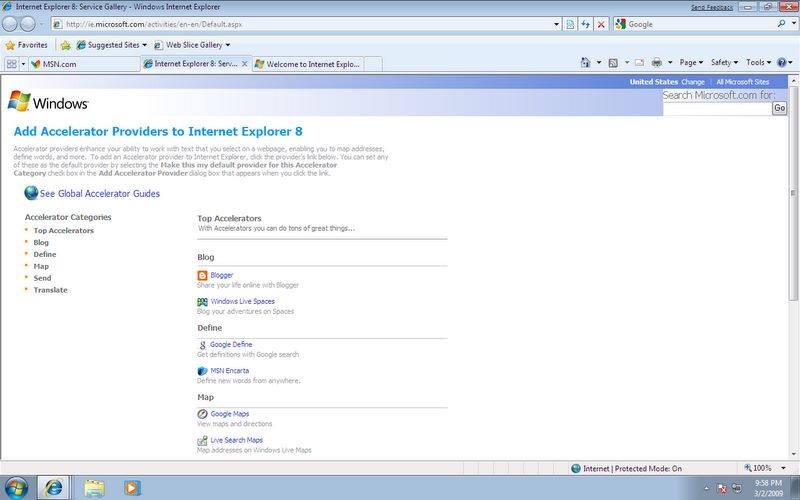Click the page vertical scrollbar thumb
This screenshot has width=800, height=500.
[793, 193]
